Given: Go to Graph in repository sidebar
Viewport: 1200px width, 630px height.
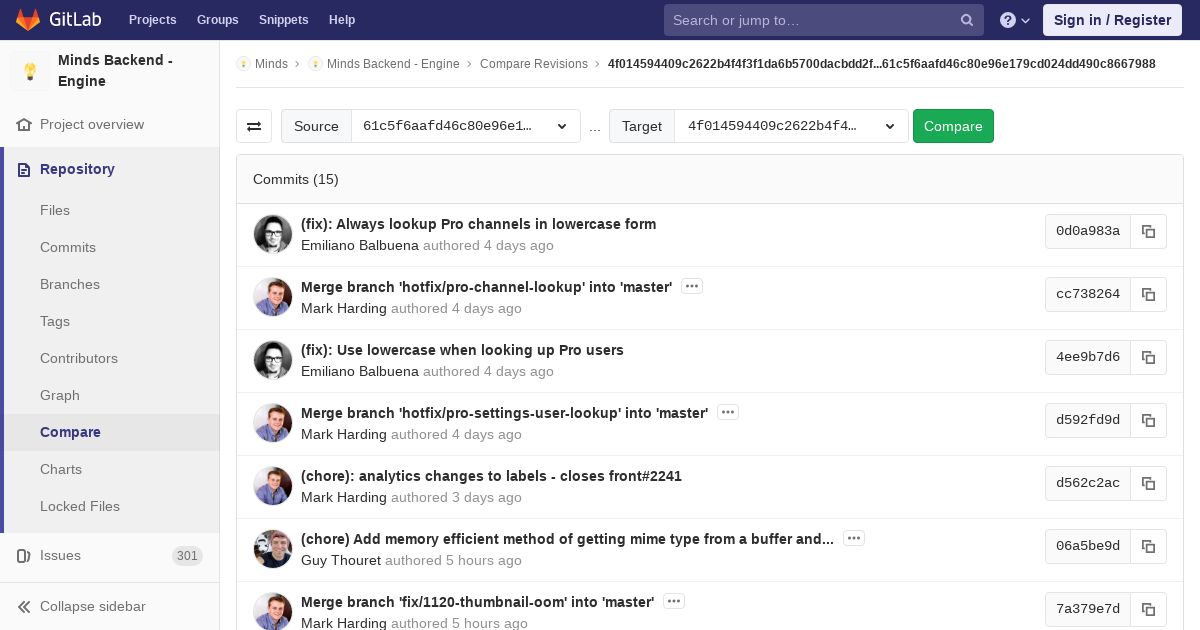Looking at the screenshot, I should [60, 396].
